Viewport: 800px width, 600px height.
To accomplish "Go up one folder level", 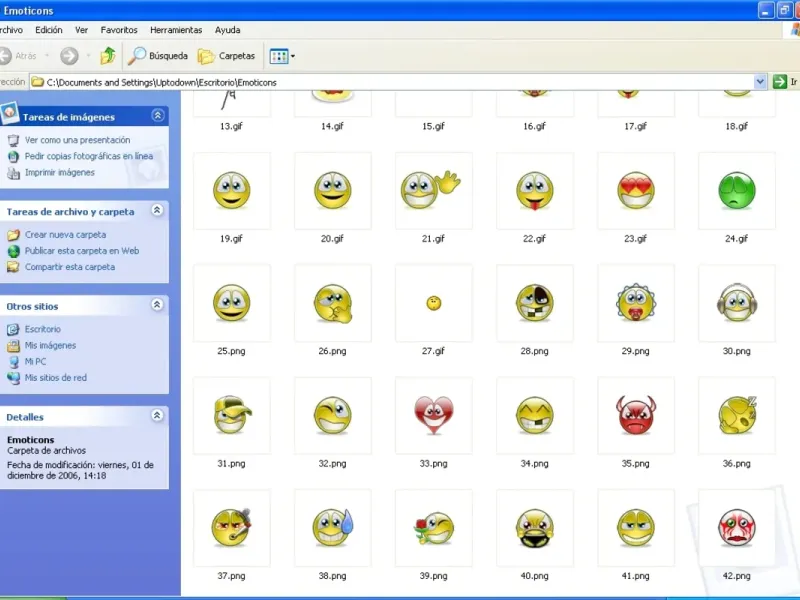I will (x=108, y=56).
